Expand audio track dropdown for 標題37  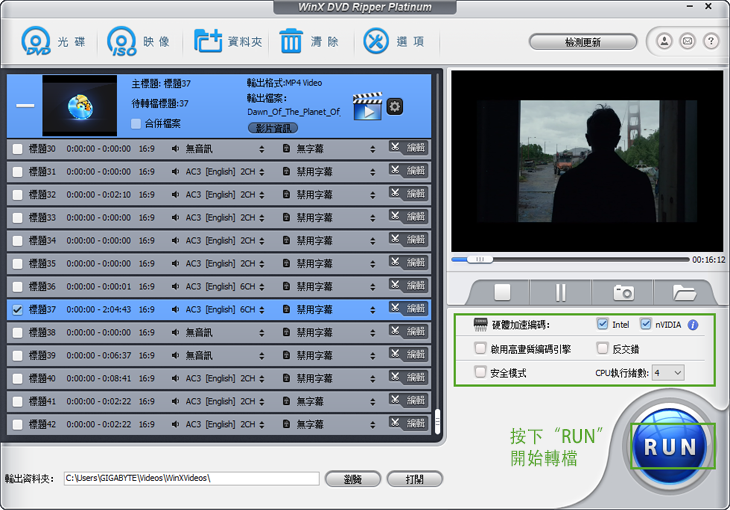click(x=262, y=310)
